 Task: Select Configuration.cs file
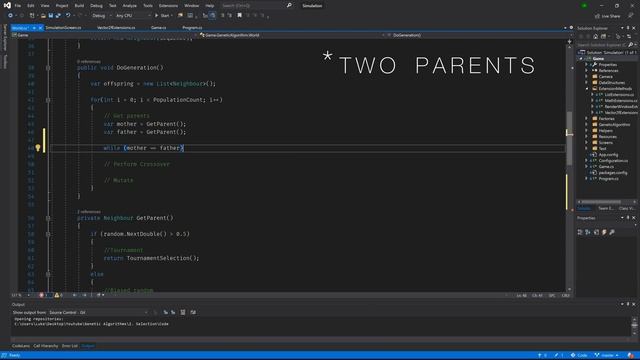point(613,161)
